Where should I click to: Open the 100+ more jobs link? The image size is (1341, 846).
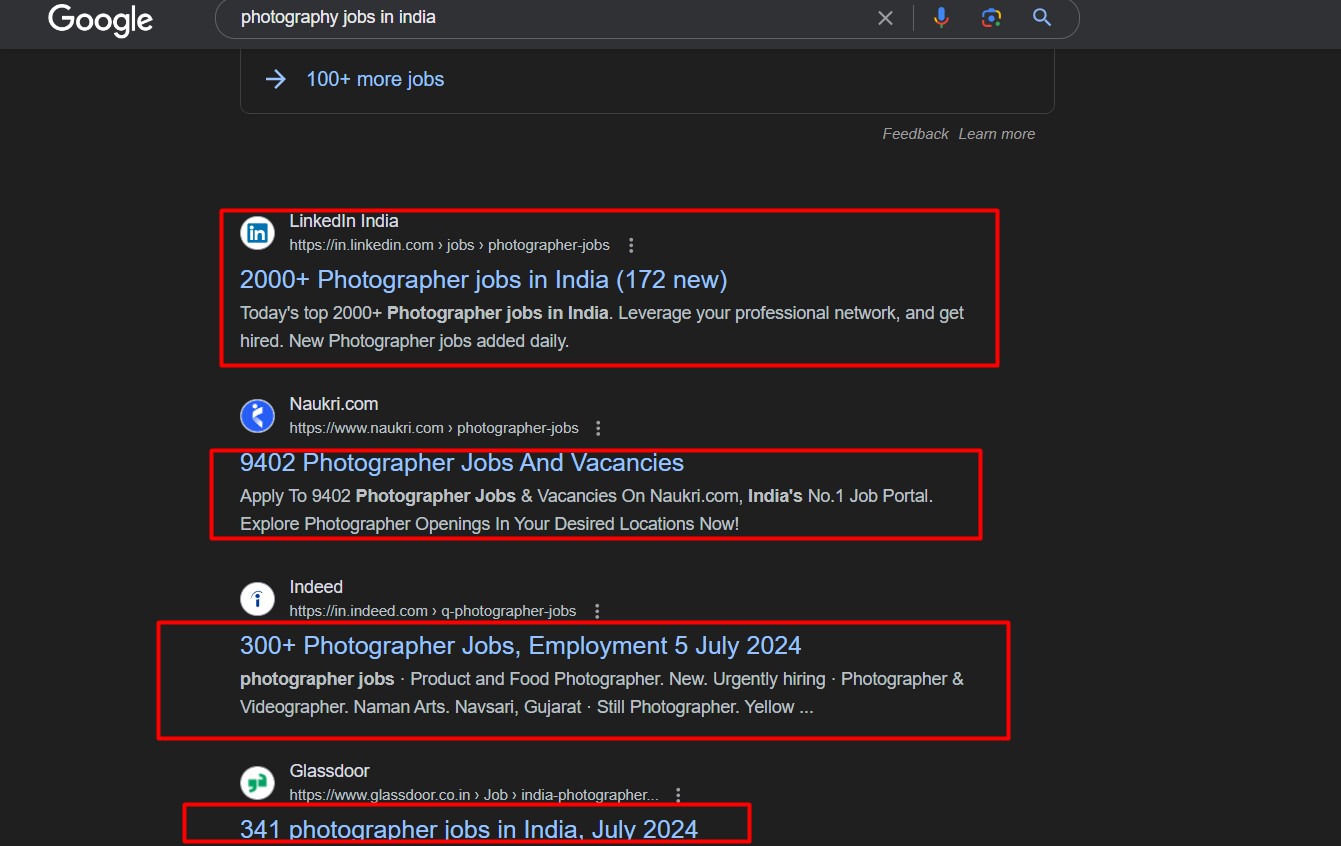click(375, 79)
